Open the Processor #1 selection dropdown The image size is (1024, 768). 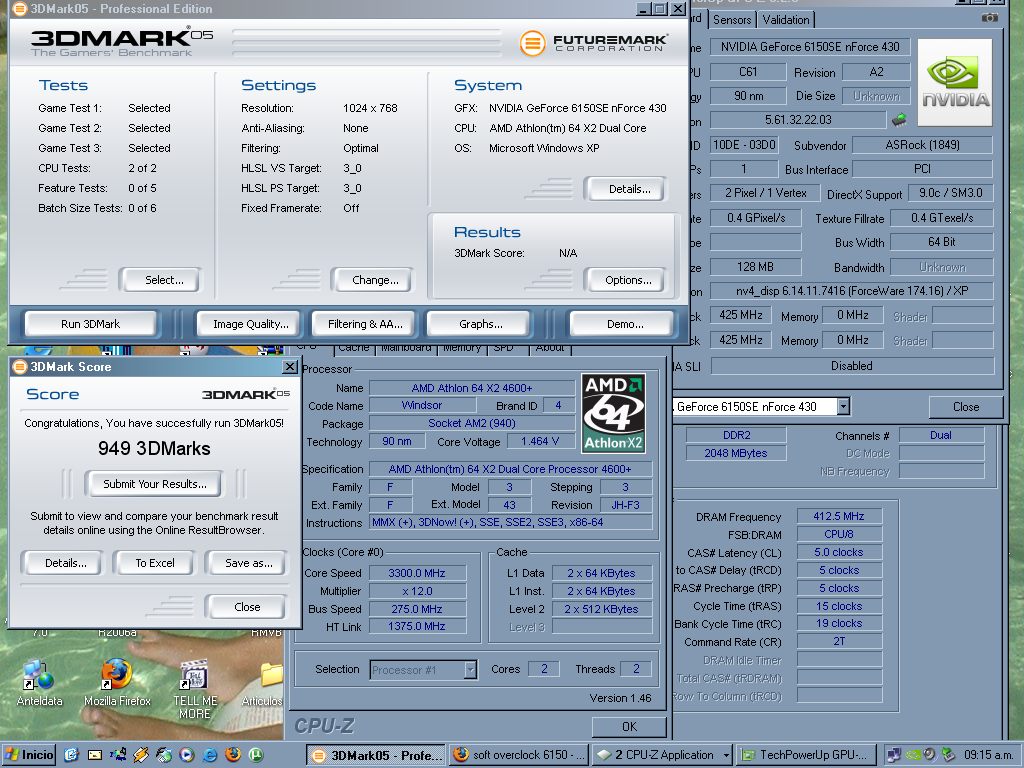tap(470, 669)
